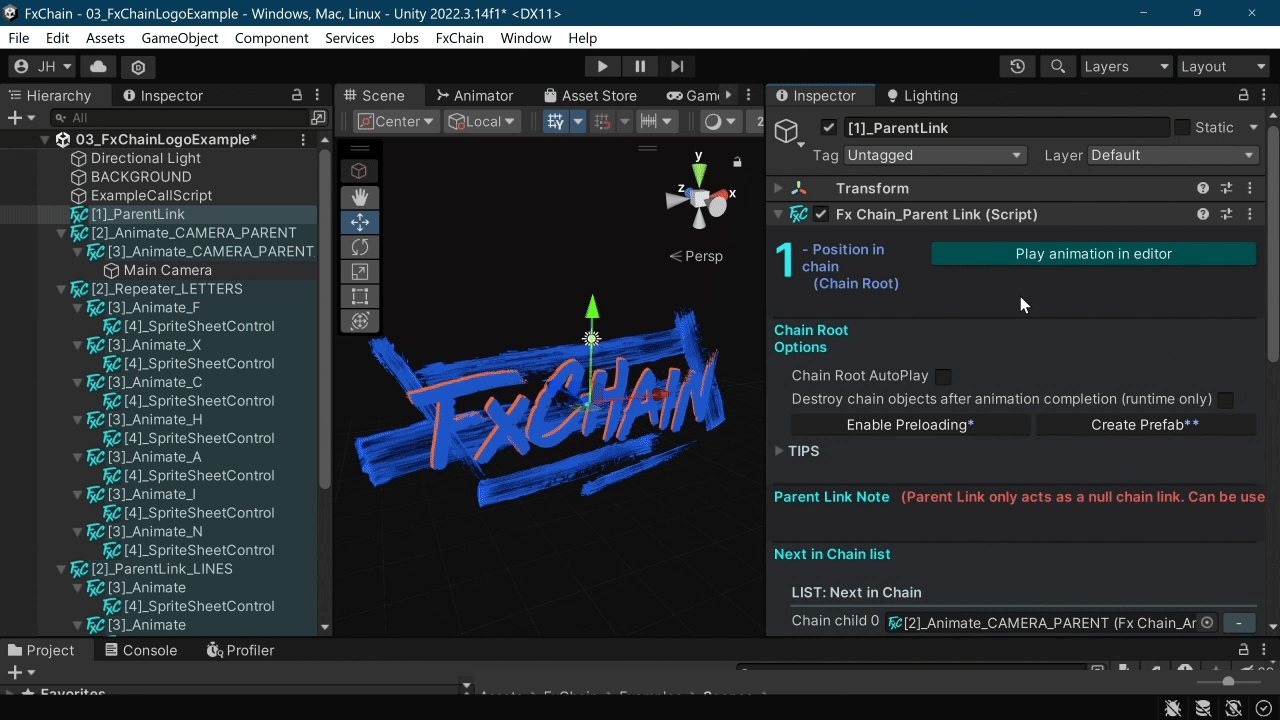1280x720 pixels.
Task: Open Fx Chain script preset icon
Action: 1226,214
